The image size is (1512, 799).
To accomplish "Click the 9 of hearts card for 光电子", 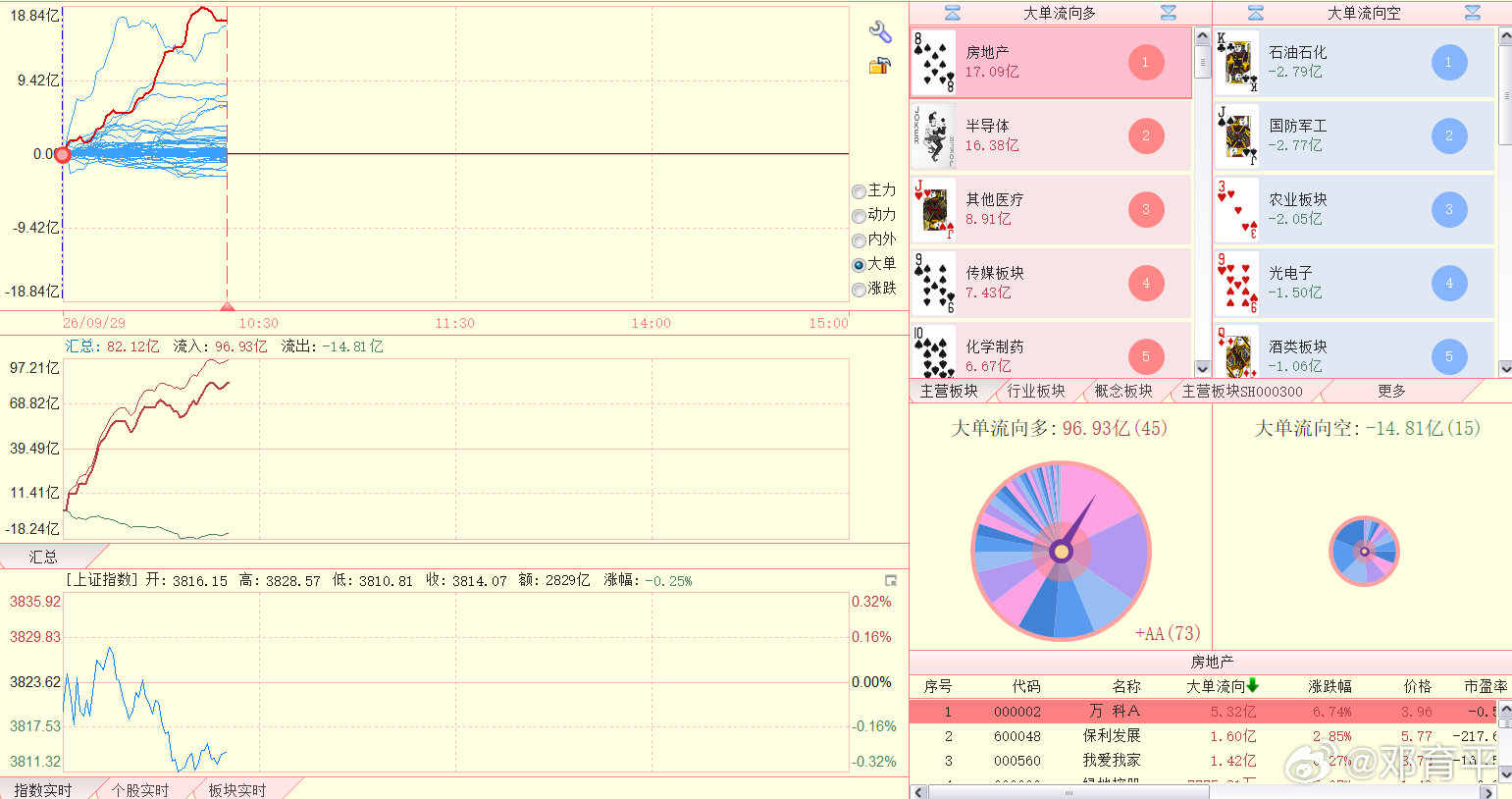I will pyautogui.click(x=1236, y=283).
